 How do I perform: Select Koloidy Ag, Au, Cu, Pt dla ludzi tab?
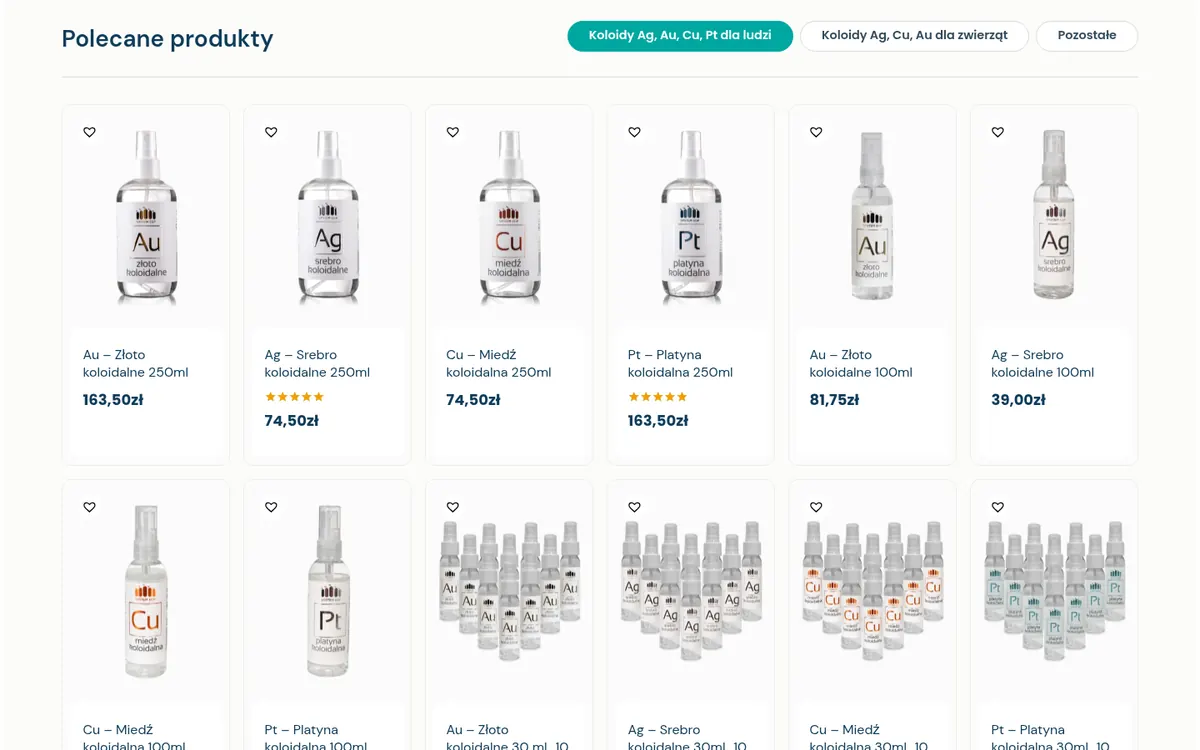click(x=680, y=36)
